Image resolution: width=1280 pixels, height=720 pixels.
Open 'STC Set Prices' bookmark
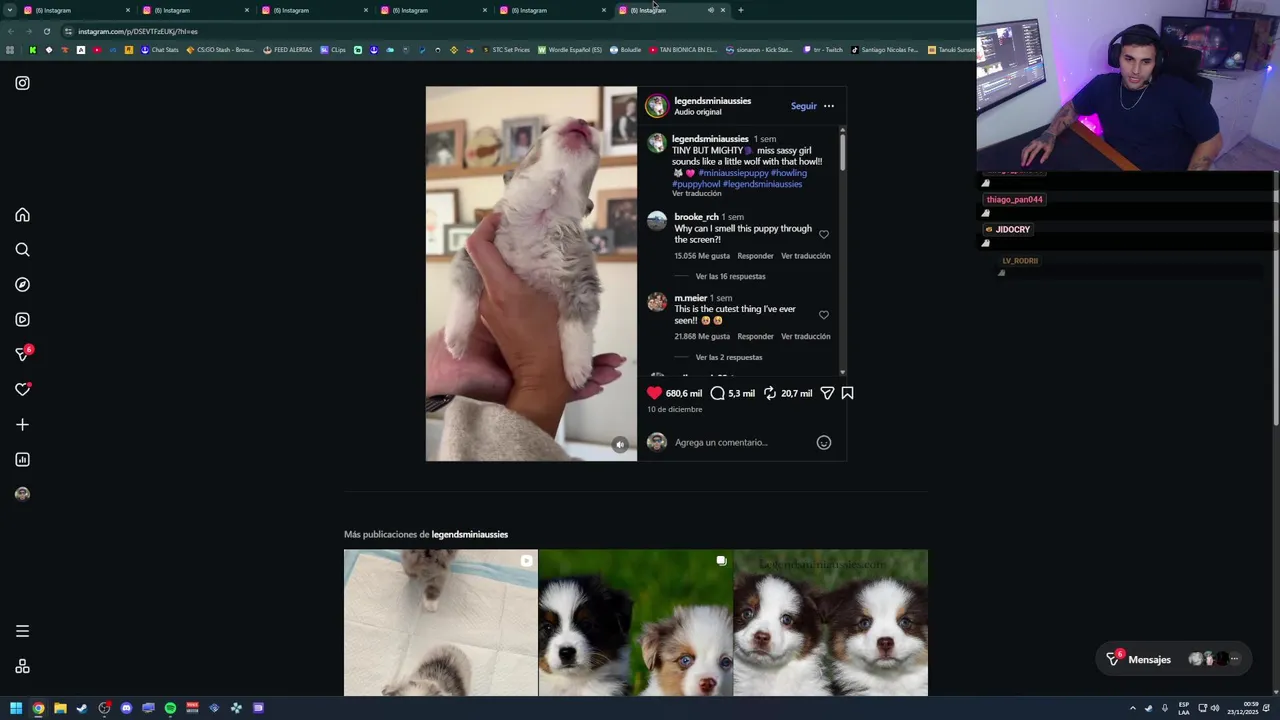(505, 50)
